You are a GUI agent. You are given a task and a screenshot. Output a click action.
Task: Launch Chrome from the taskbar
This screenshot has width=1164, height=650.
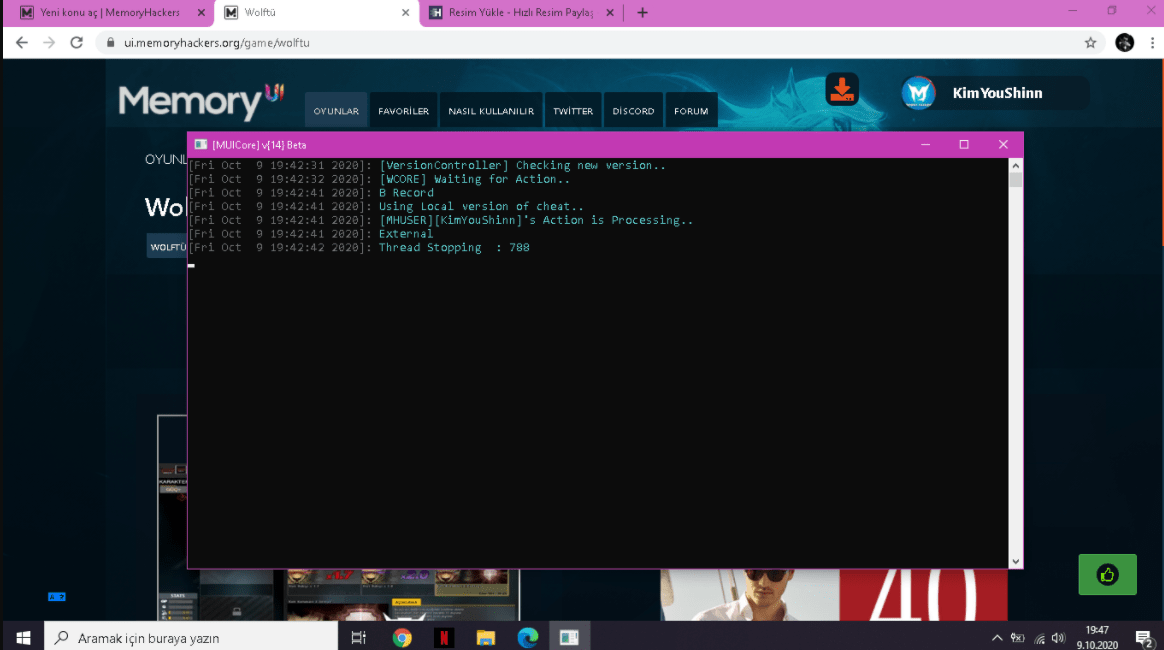pos(402,637)
